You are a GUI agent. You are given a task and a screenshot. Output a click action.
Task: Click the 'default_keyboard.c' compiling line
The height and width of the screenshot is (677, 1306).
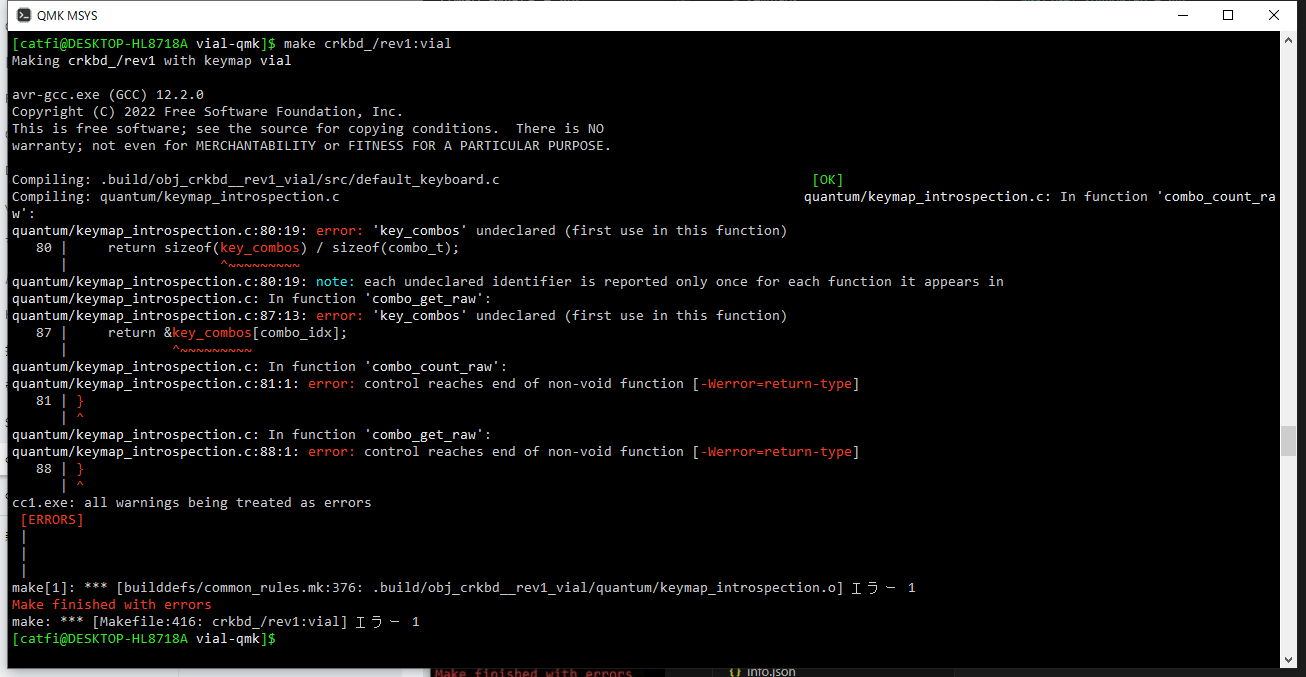coord(256,180)
